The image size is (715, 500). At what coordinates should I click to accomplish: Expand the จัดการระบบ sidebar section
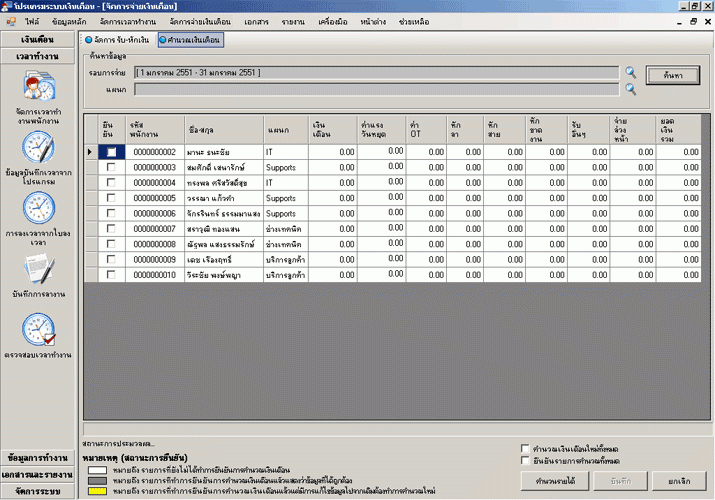(37, 491)
